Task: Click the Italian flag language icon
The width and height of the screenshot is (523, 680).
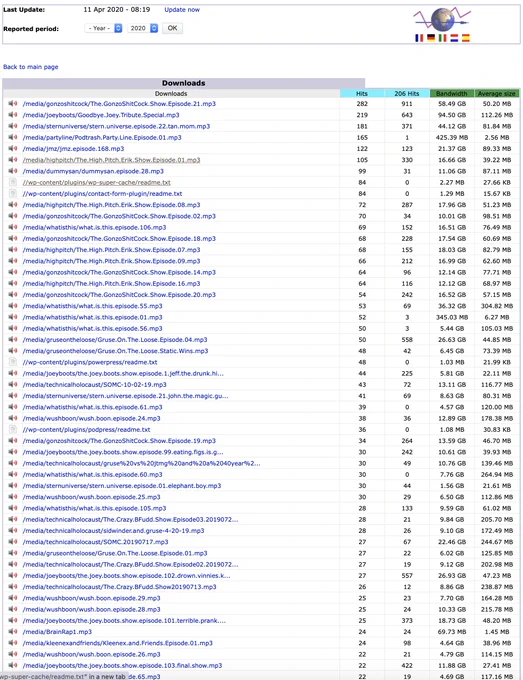Action: tap(442, 38)
